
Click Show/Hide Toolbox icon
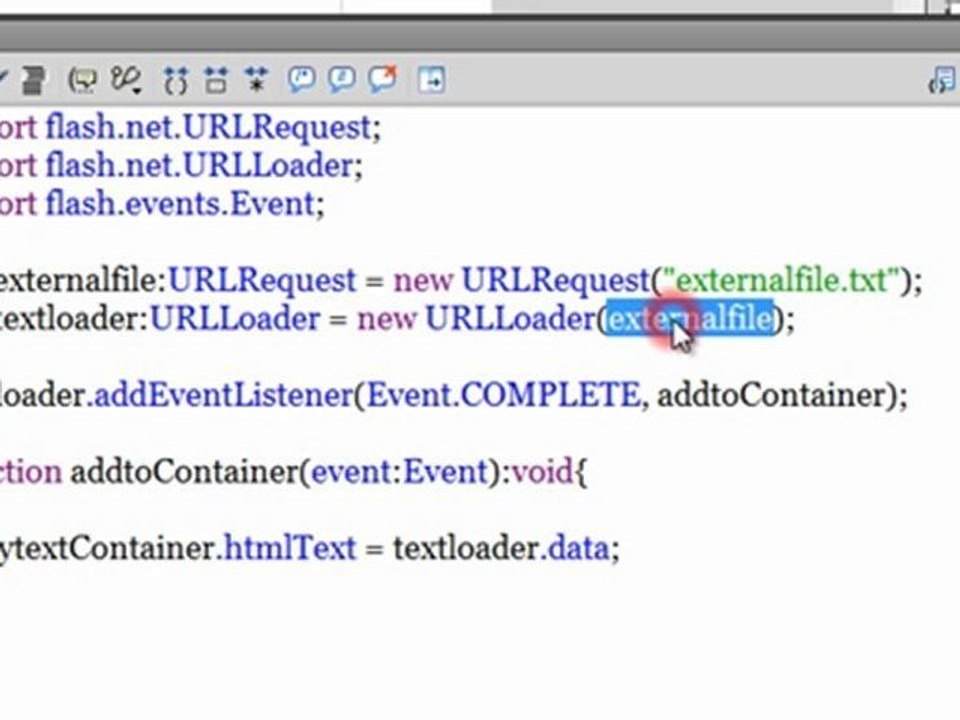pos(431,80)
